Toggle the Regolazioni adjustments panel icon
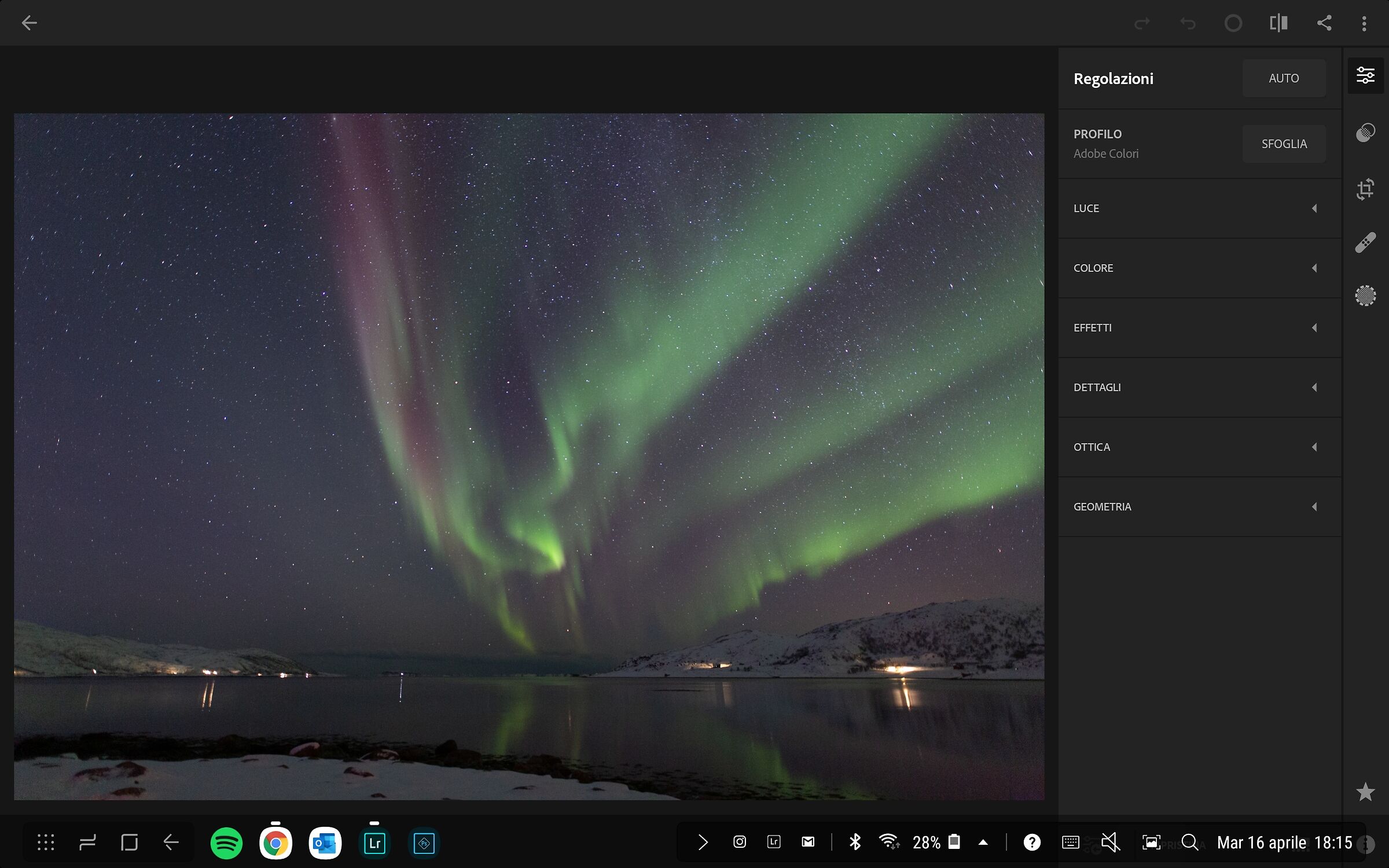 [1365, 75]
